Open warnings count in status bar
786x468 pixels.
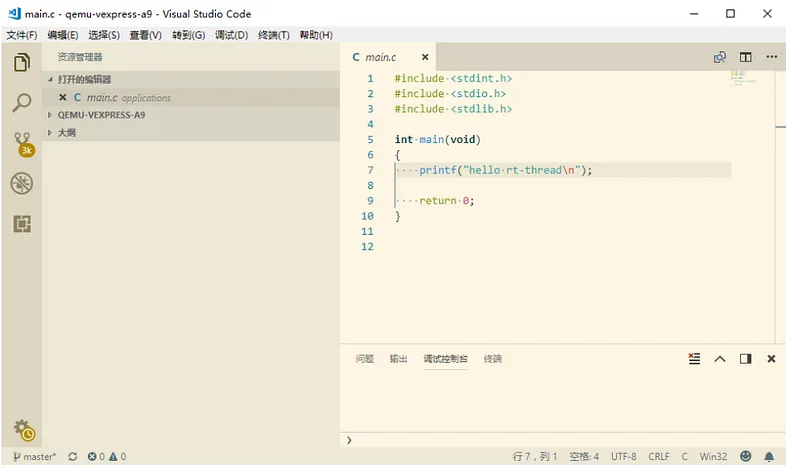[118, 456]
